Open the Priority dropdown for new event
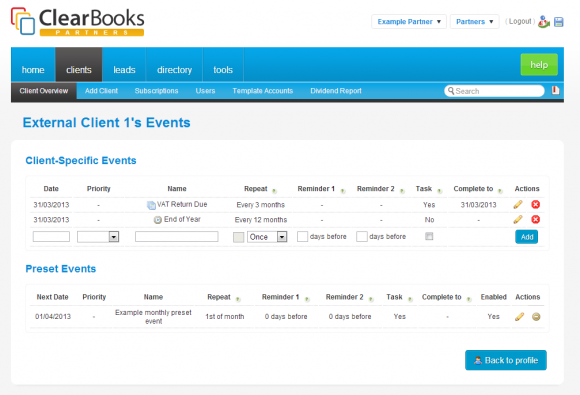The height and width of the screenshot is (395, 580). 98,237
